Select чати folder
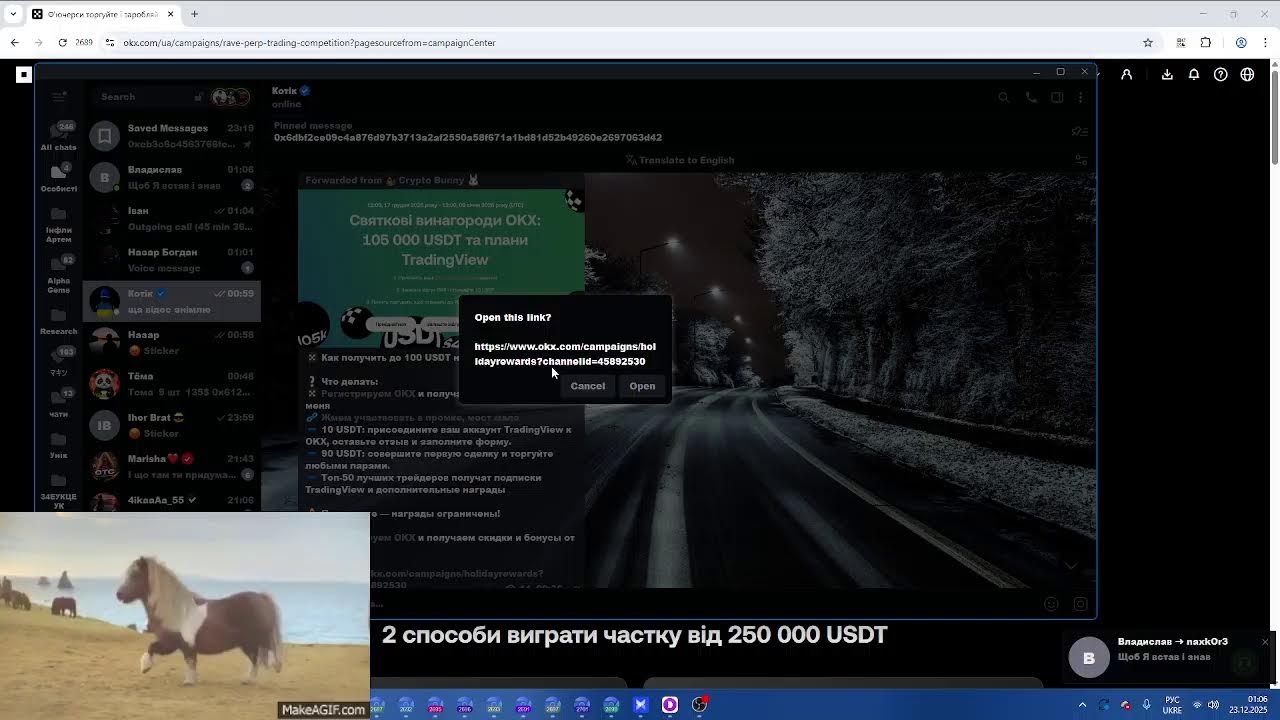1280x720 pixels. point(59,403)
